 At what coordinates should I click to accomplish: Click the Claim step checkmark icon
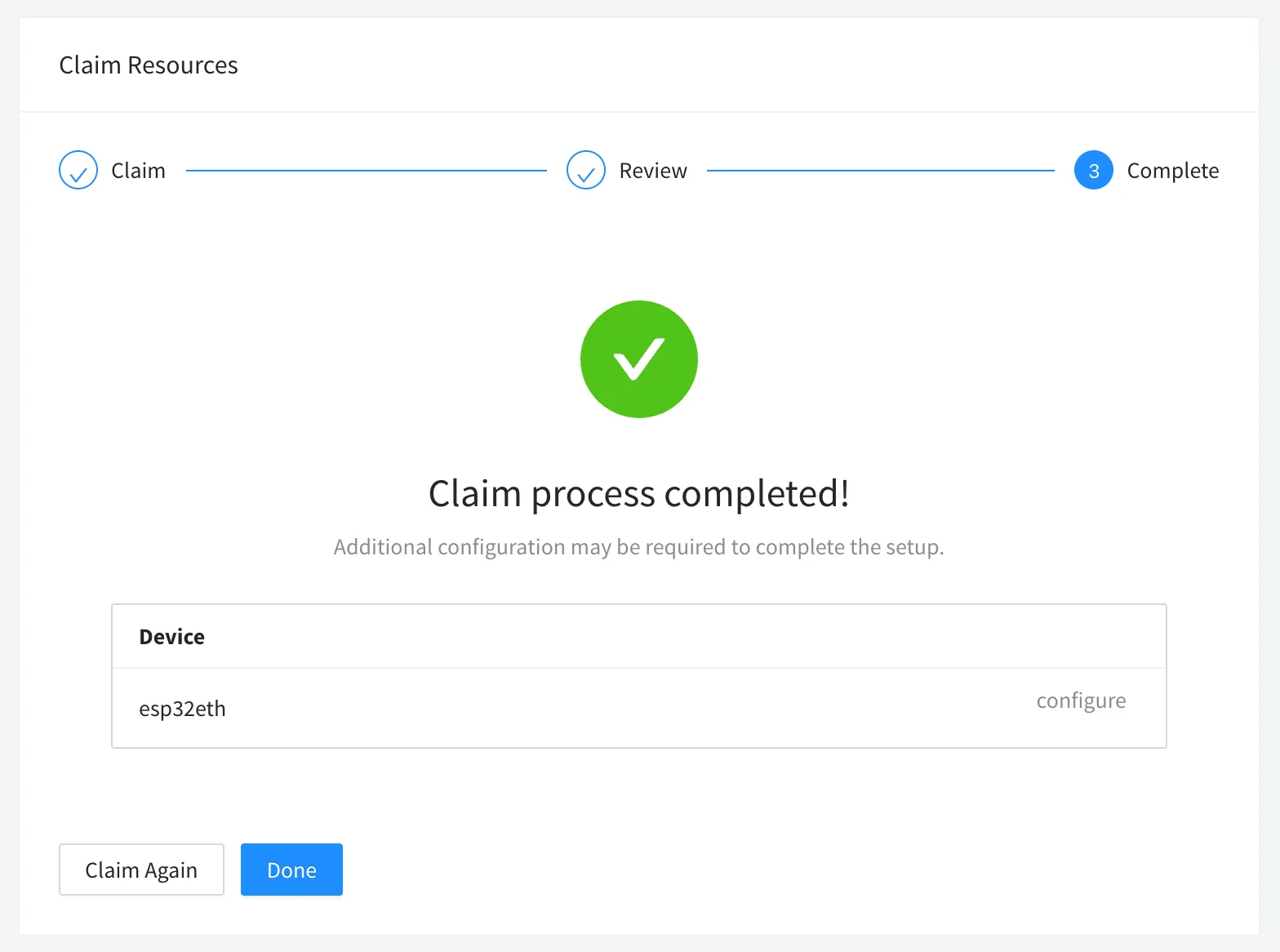pos(78,170)
